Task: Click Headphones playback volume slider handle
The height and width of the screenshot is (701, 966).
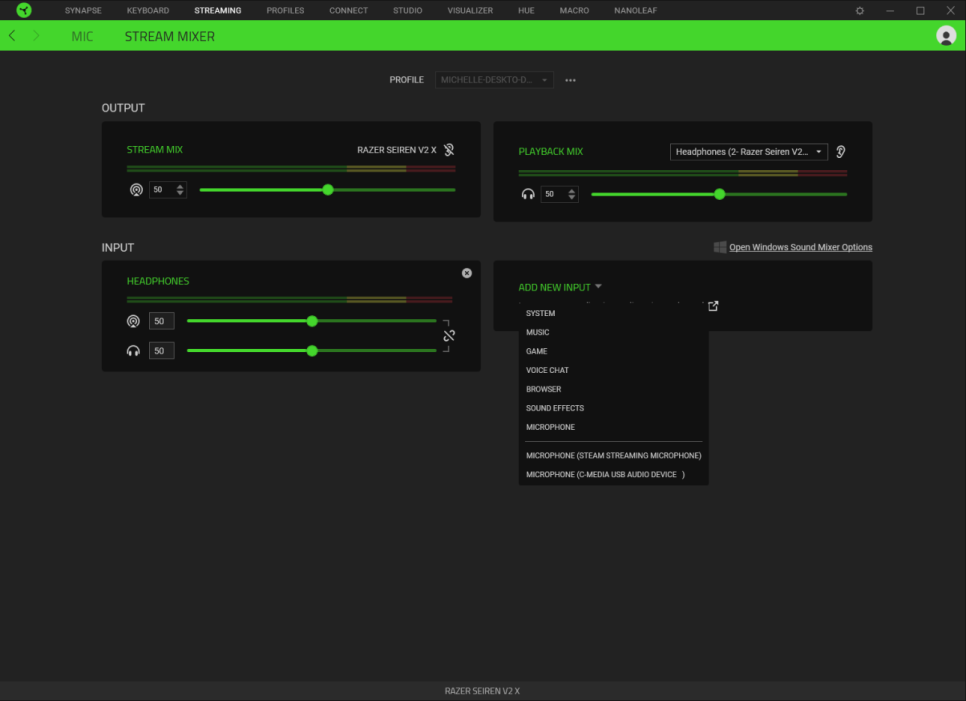Action: (312, 350)
